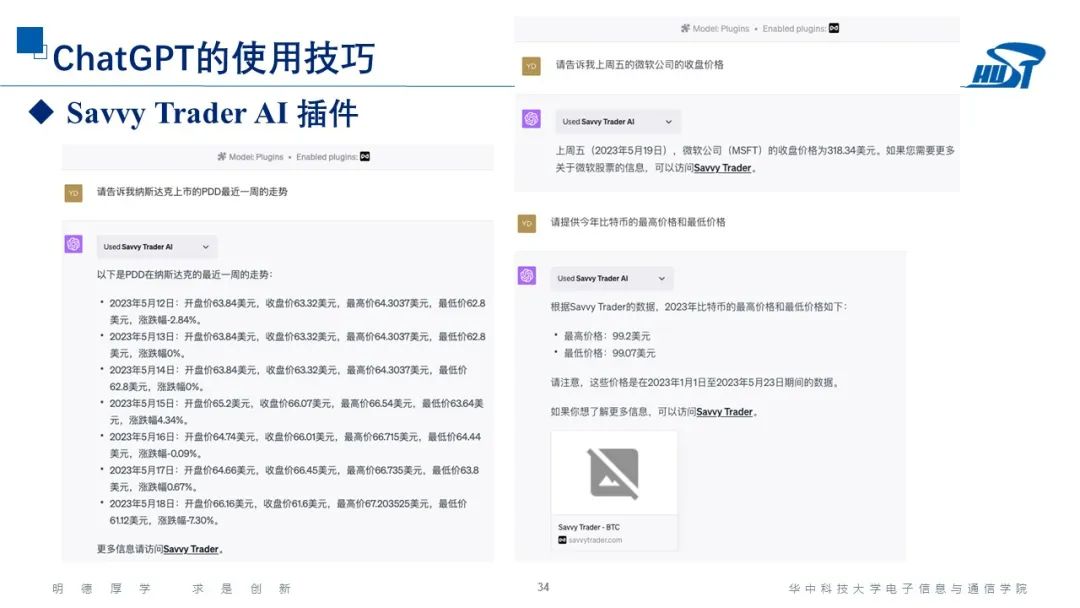This screenshot has width=1080, height=608.
Task: Click the 'Savvy Trader - BTC' card title
Action: pos(589,527)
